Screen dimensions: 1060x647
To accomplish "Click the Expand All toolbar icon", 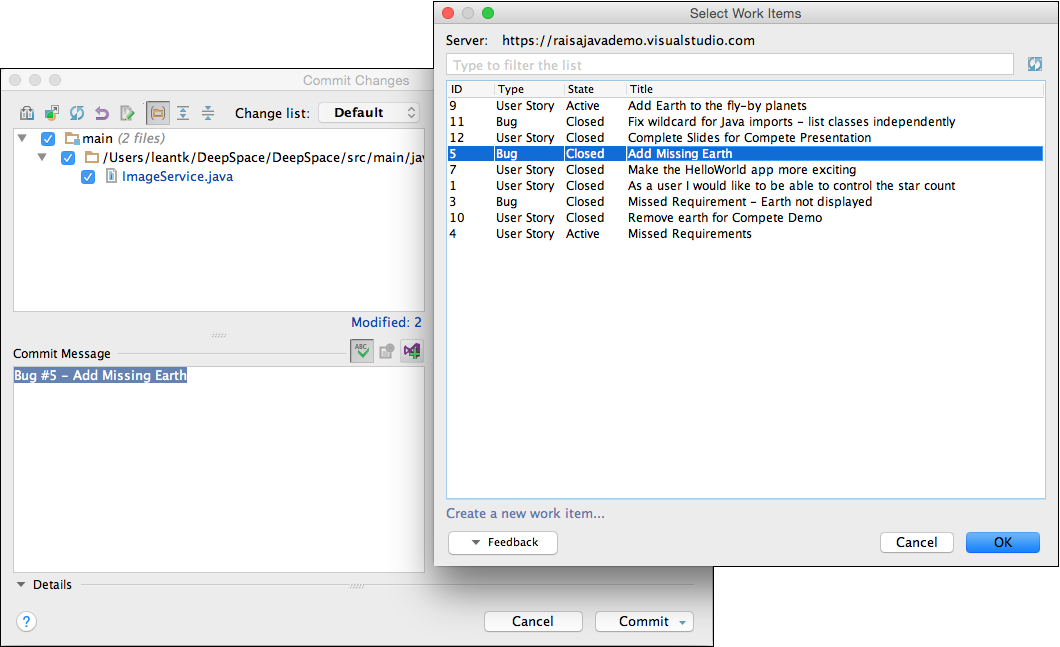I will [182, 113].
